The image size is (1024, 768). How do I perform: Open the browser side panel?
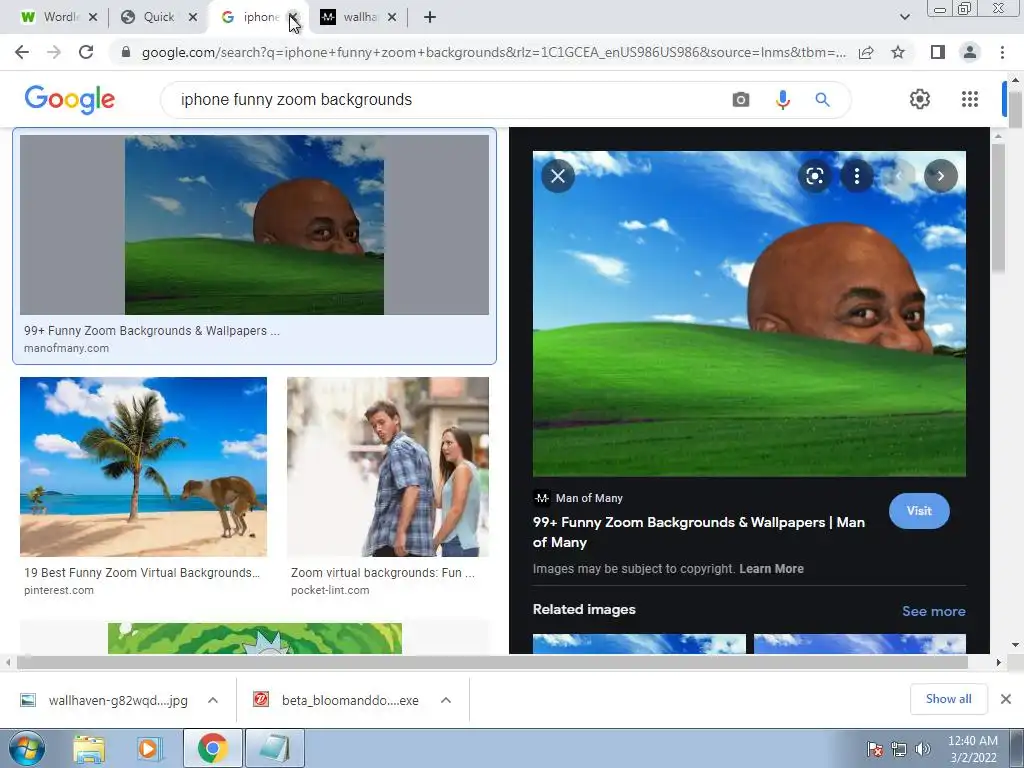pyautogui.click(x=938, y=52)
